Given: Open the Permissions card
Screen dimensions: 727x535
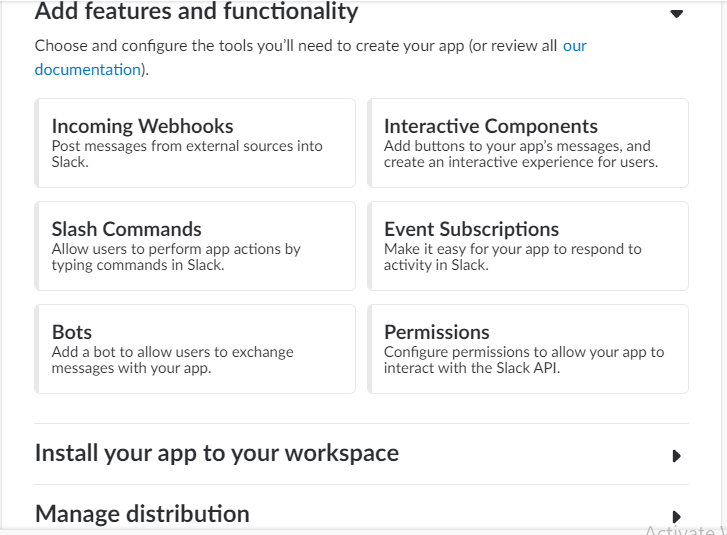Looking at the screenshot, I should tap(528, 349).
